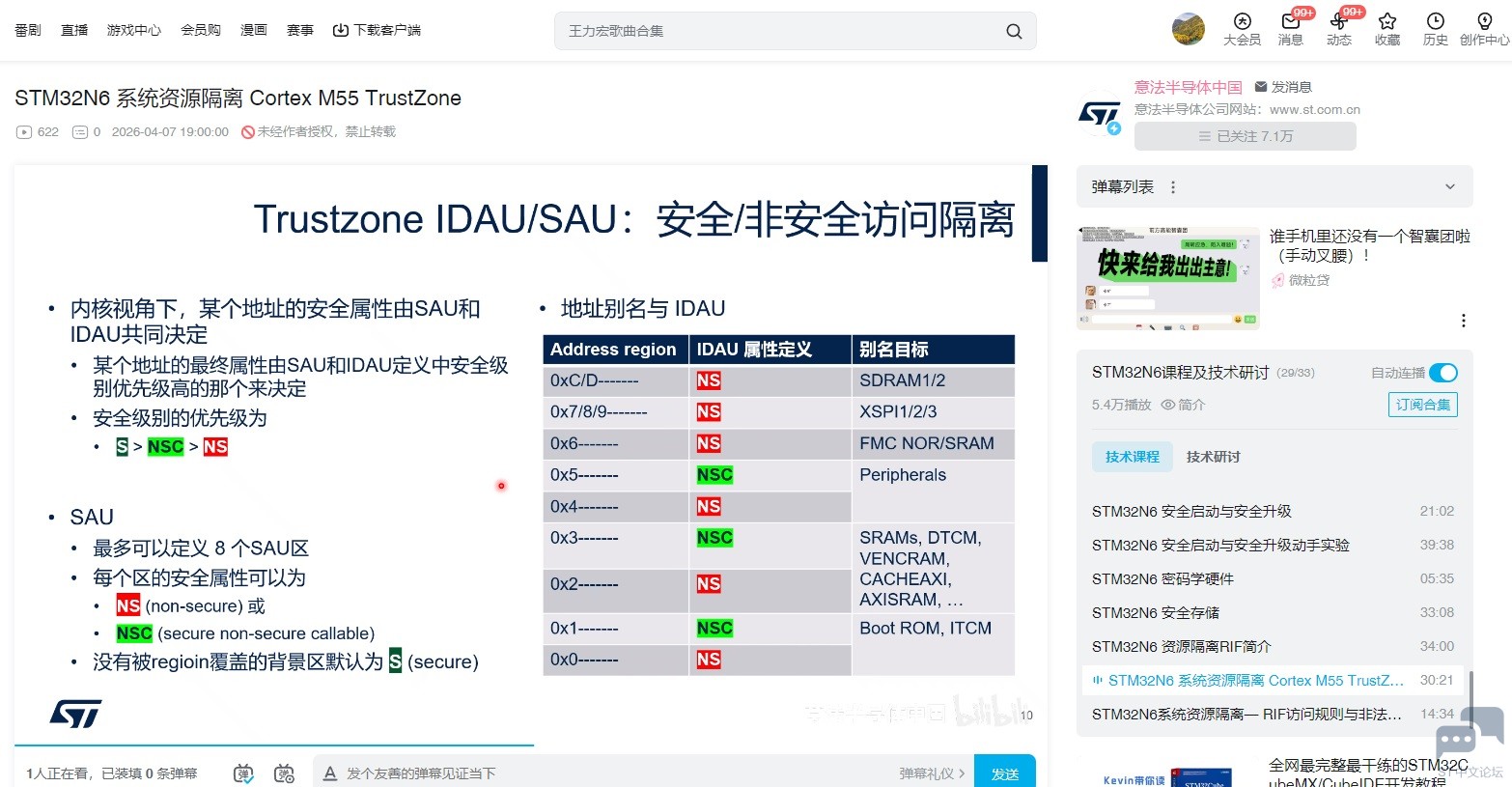Play STM32N6 安全启动与安全升级 21:02
The width and height of the screenshot is (1512, 787).
click(1273, 512)
